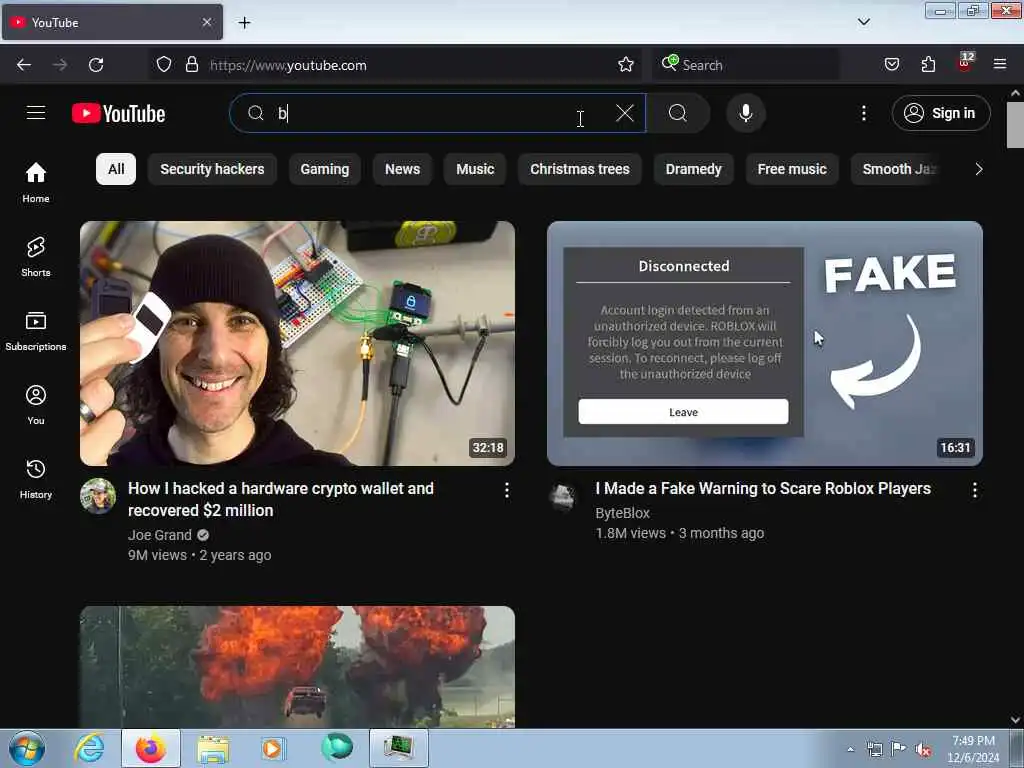This screenshot has height=768, width=1024.
Task: Open Firefox extensions puzzle icon
Action: [928, 65]
